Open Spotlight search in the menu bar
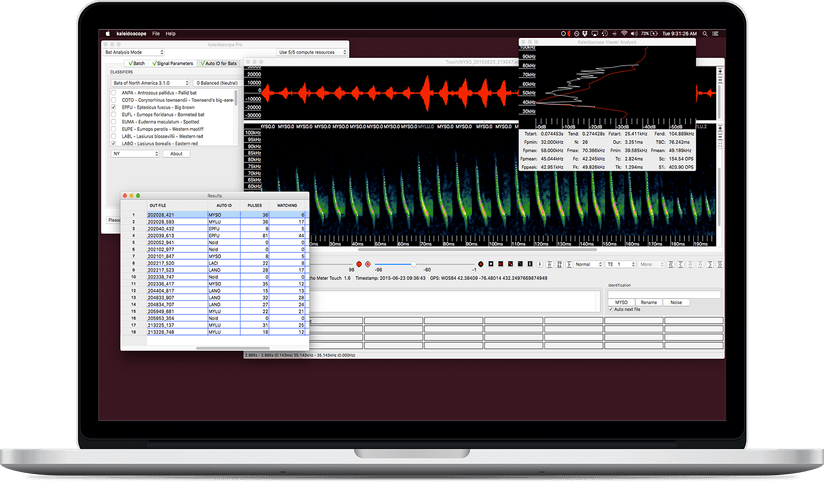 tap(705, 34)
